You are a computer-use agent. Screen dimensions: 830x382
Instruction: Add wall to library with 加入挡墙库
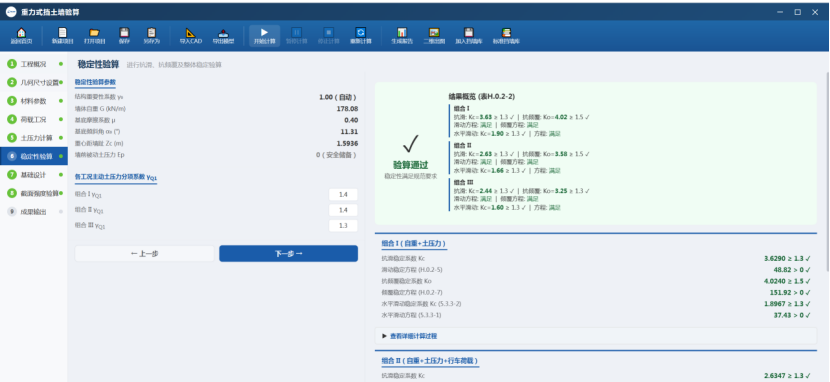click(x=468, y=32)
